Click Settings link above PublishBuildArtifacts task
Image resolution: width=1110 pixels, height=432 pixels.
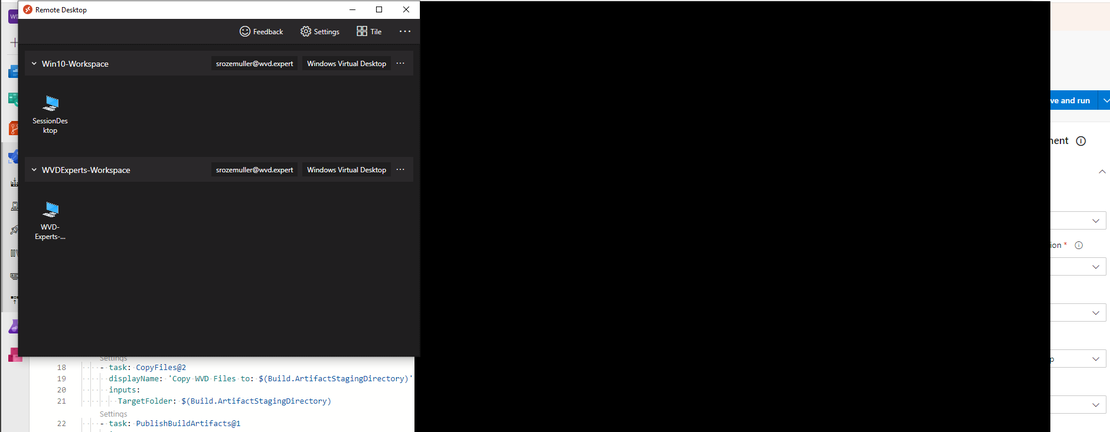(113, 413)
